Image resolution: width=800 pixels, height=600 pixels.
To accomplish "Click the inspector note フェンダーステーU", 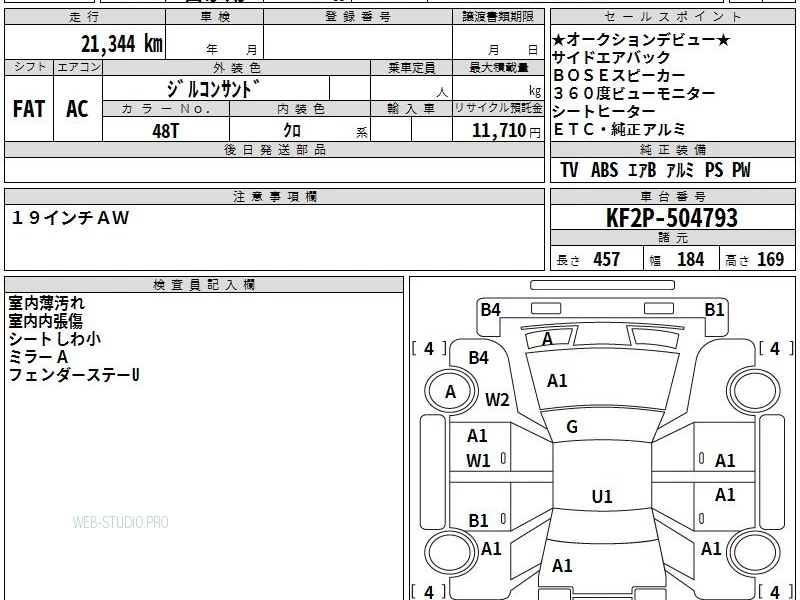I will pyautogui.click(x=74, y=375).
